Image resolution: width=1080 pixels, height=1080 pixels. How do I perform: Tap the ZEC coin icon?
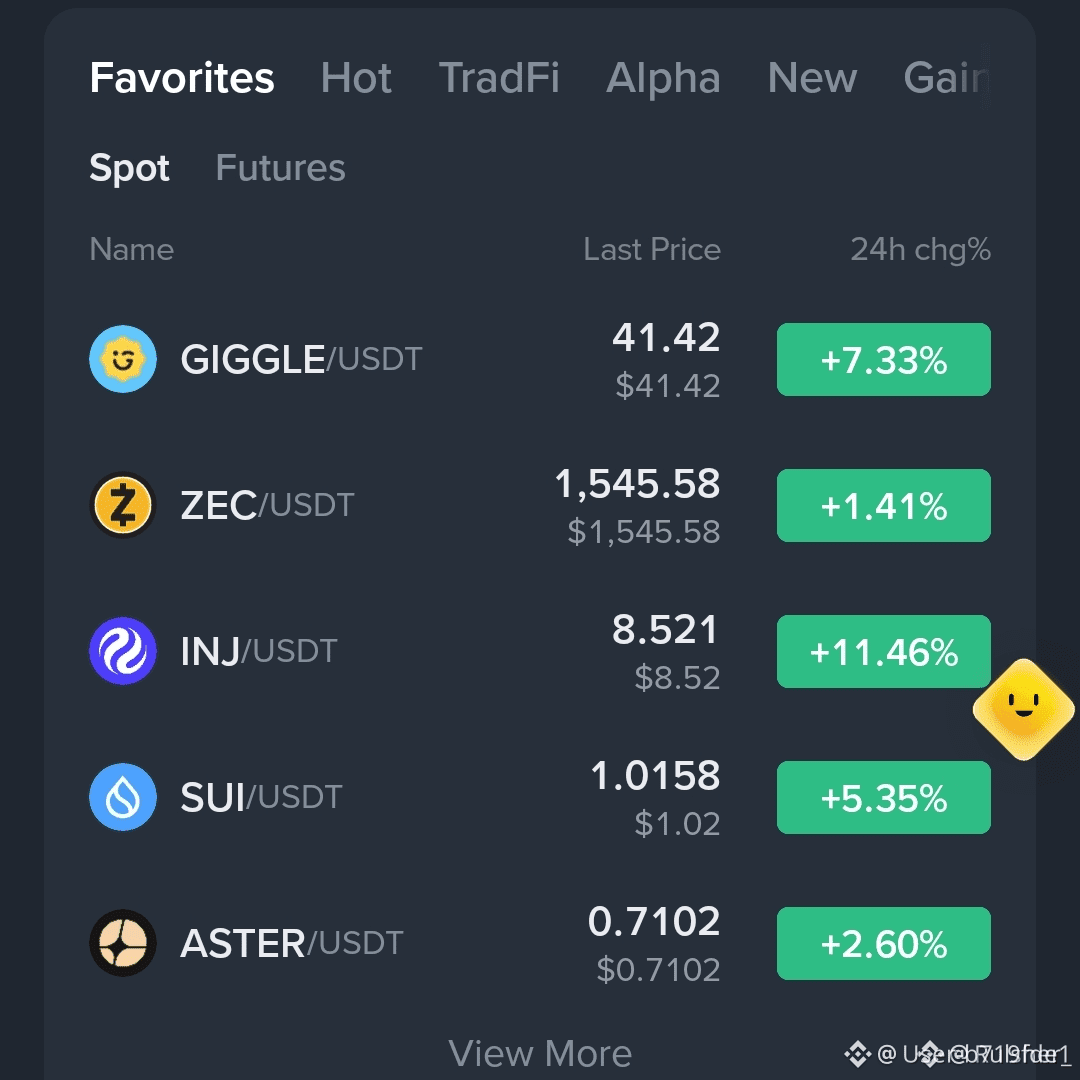(123, 505)
